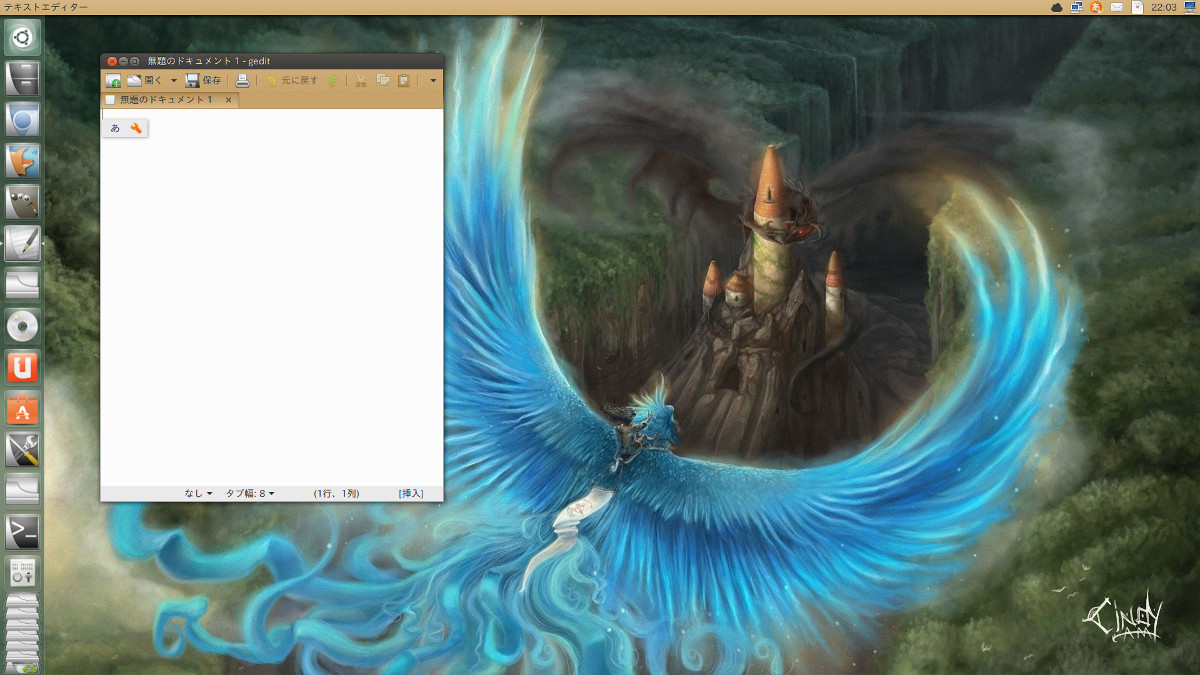Minimize the gedit window
The image size is (1200, 675).
coord(124,62)
